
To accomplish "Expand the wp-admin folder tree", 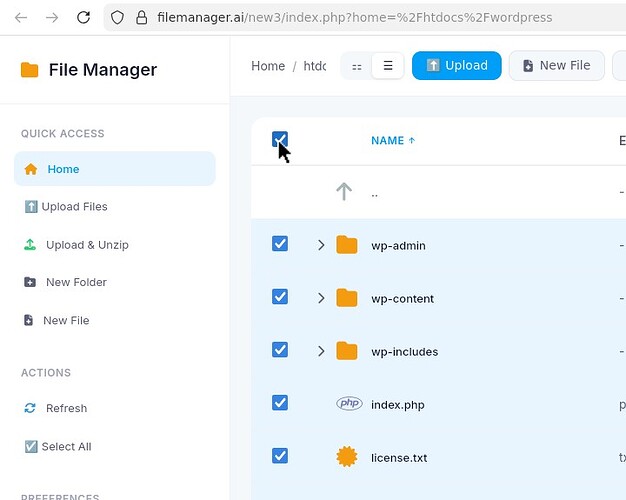I will (321, 245).
